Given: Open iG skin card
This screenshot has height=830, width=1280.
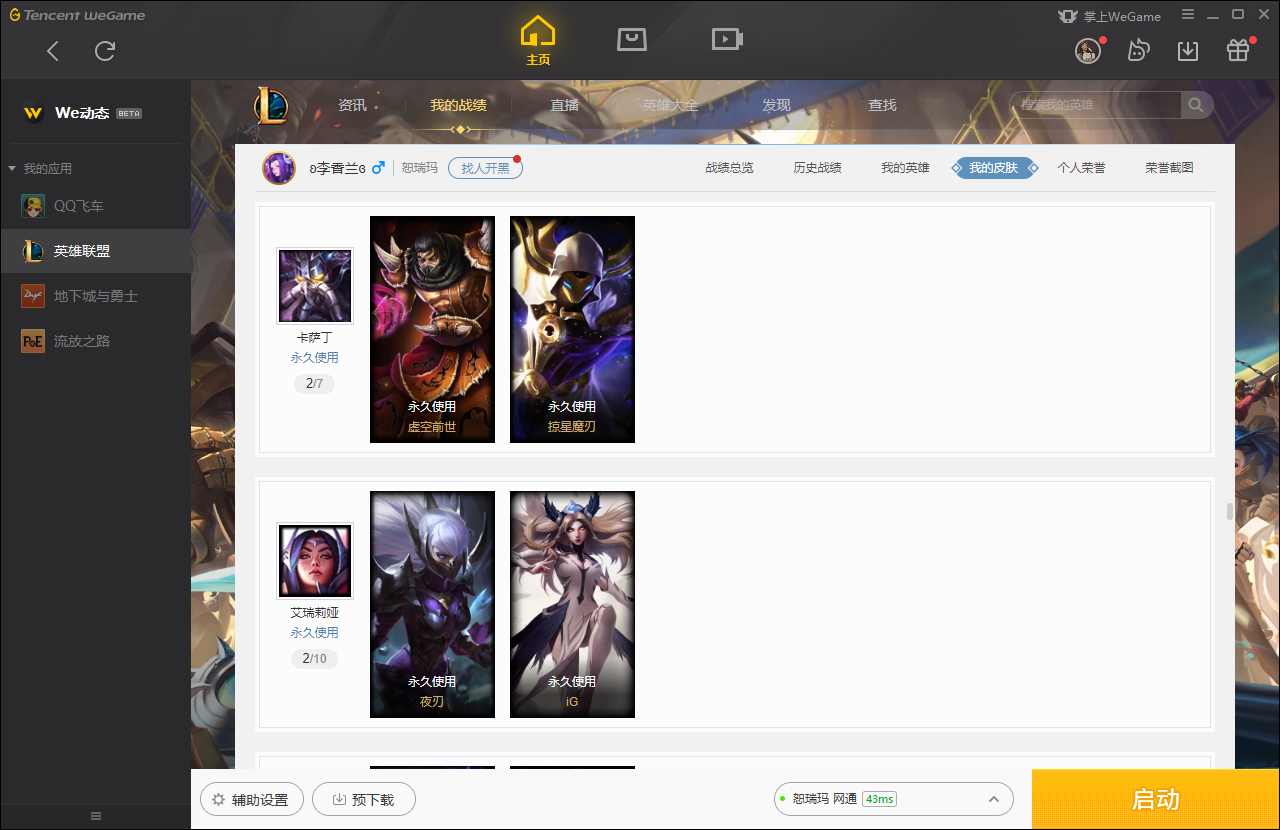Looking at the screenshot, I should [572, 604].
